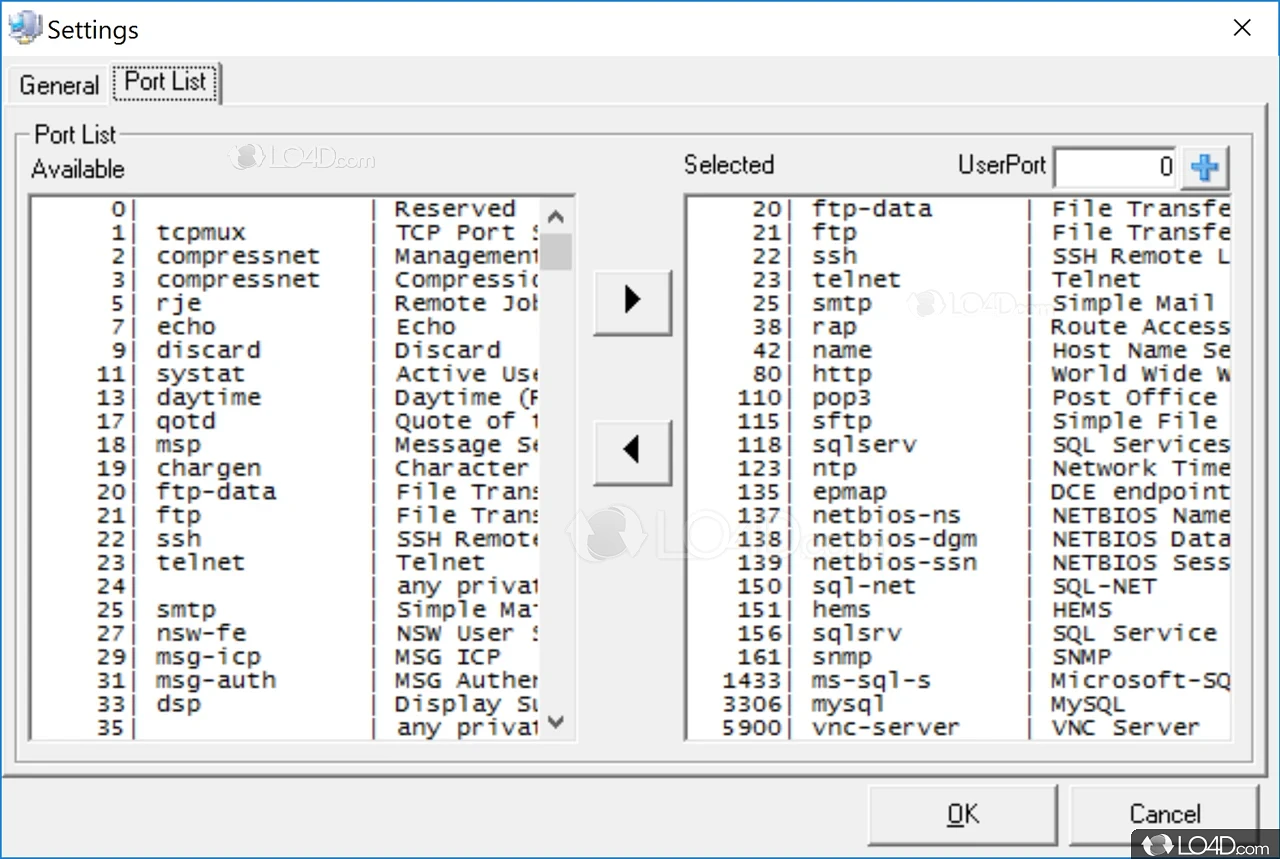Click the Cancel button
This screenshot has width=1280, height=859.
[x=1165, y=815]
